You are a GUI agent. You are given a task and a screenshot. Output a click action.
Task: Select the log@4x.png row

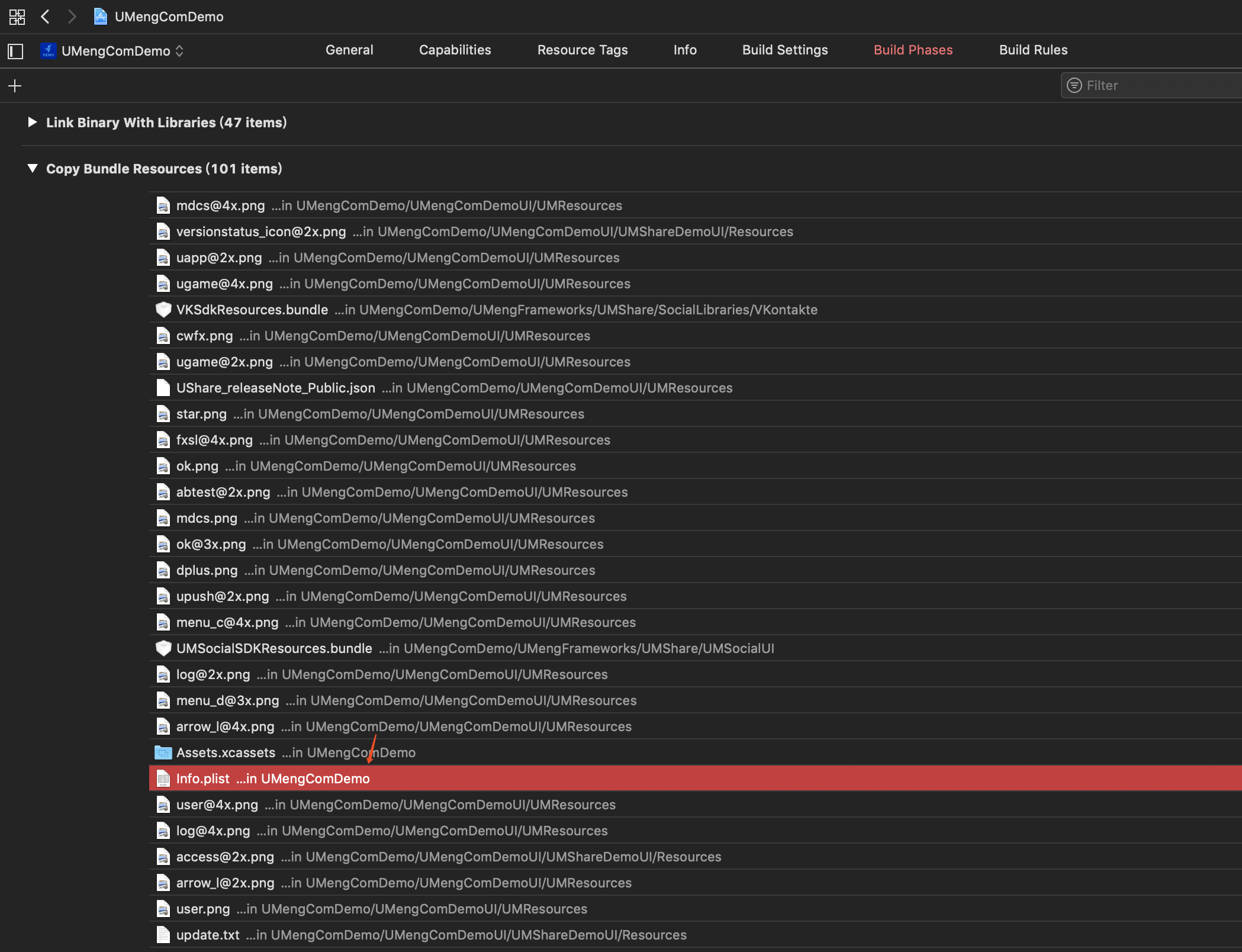[696, 831]
